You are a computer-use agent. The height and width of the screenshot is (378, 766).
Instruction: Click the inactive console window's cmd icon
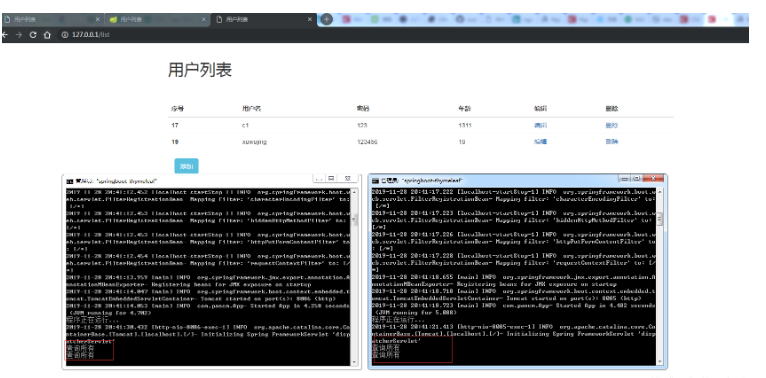(70, 181)
